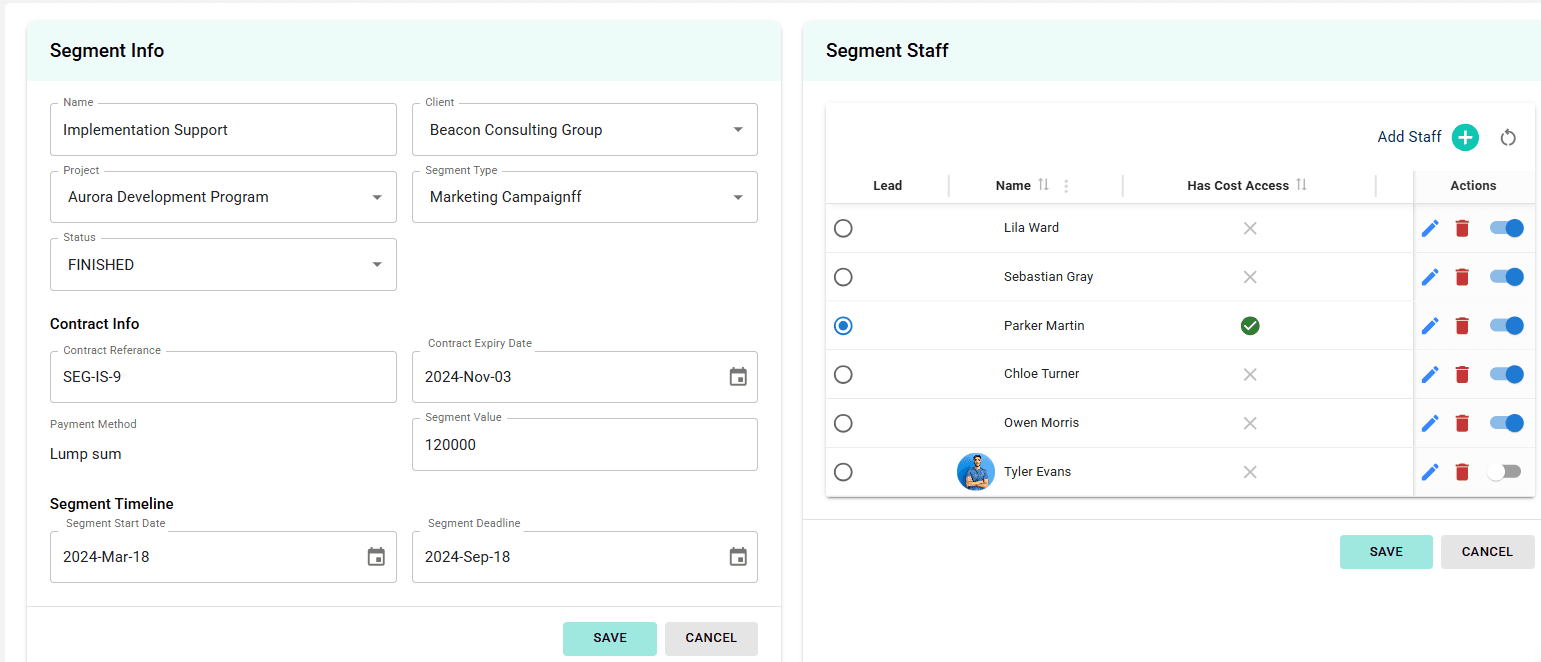
Task: Delete Sebastian Gray with the trash icon
Action: pos(1462,277)
